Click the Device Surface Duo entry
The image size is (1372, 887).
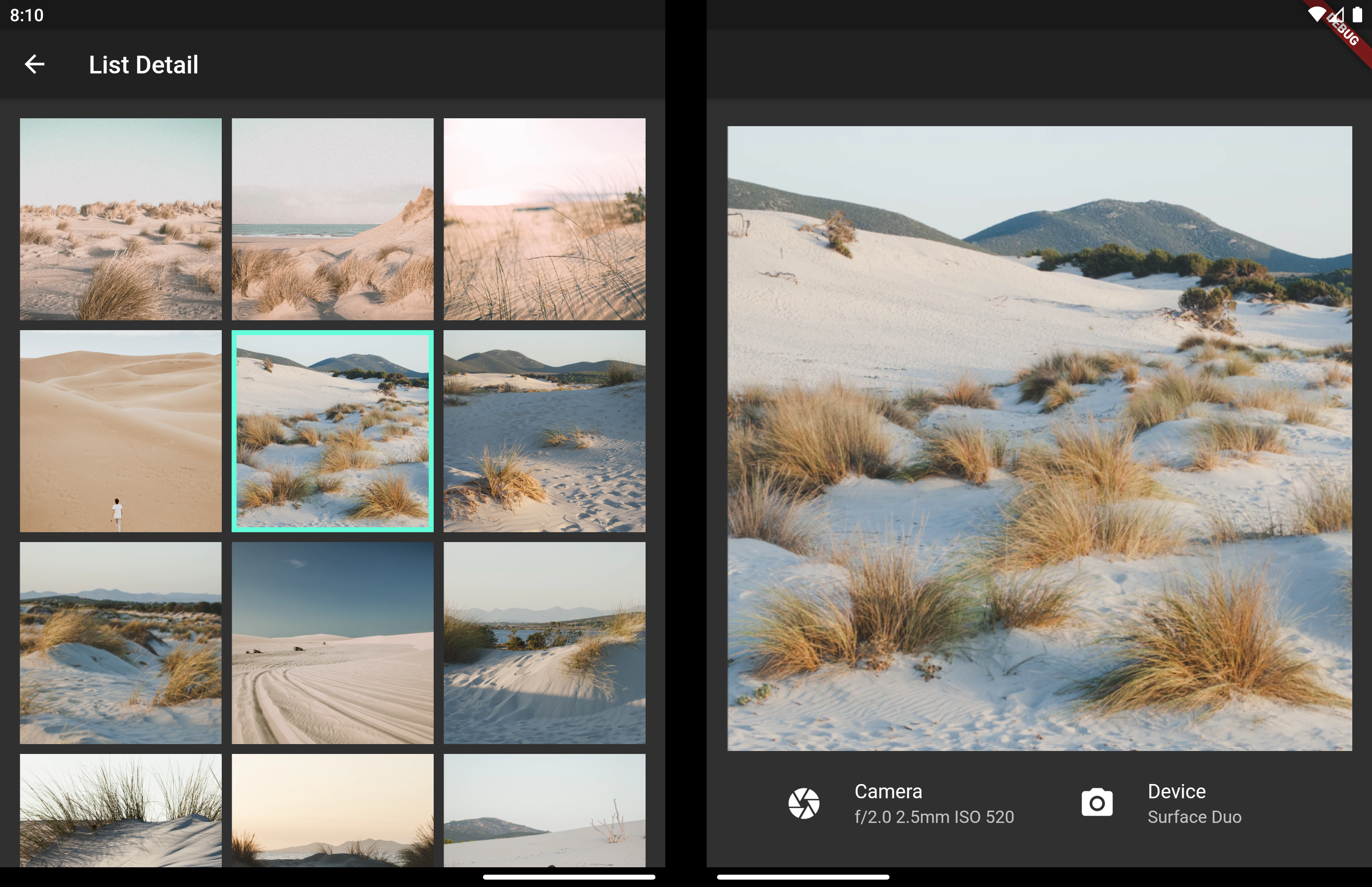click(x=1194, y=804)
